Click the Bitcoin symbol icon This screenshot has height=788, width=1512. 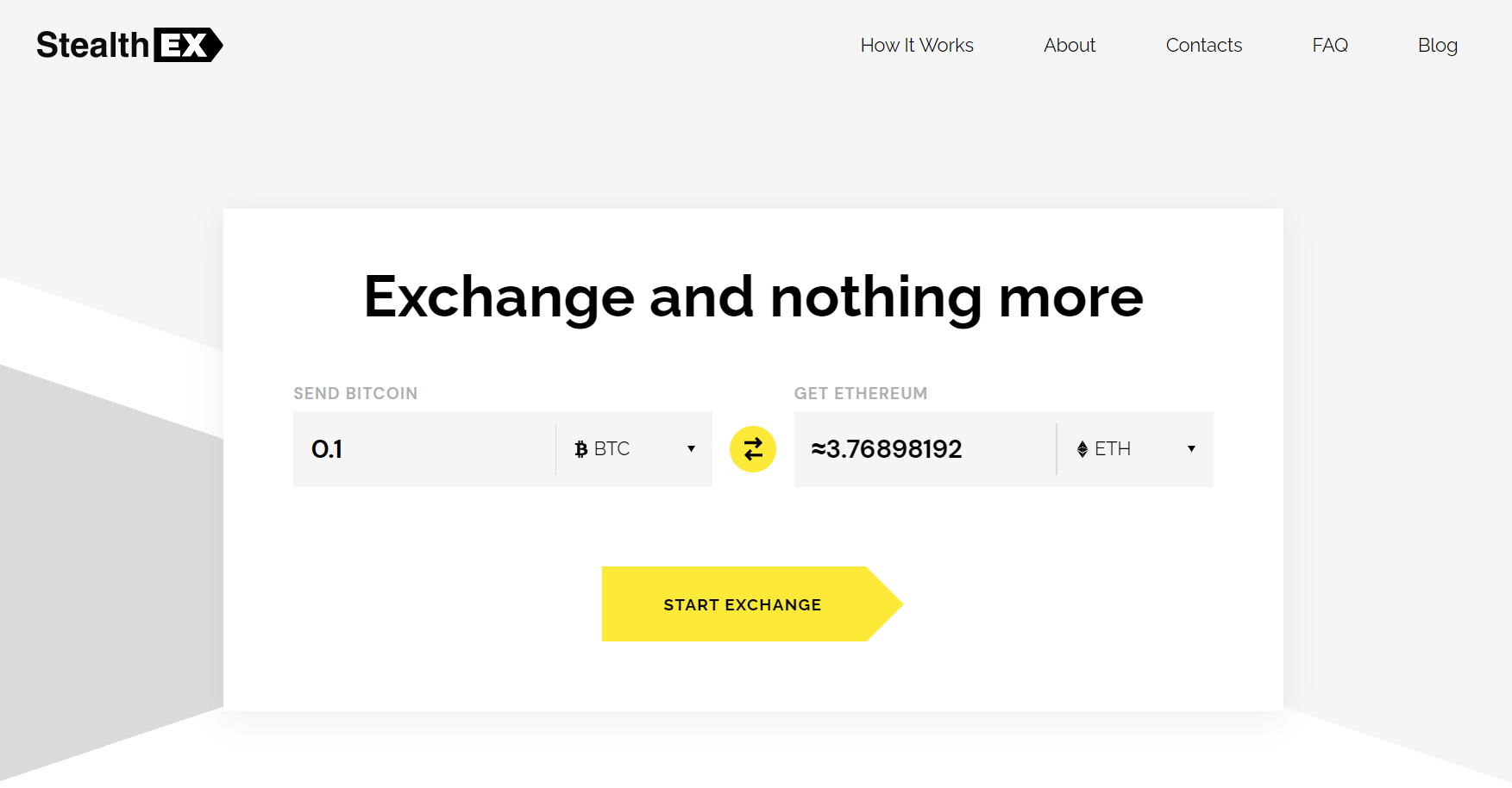pos(581,449)
